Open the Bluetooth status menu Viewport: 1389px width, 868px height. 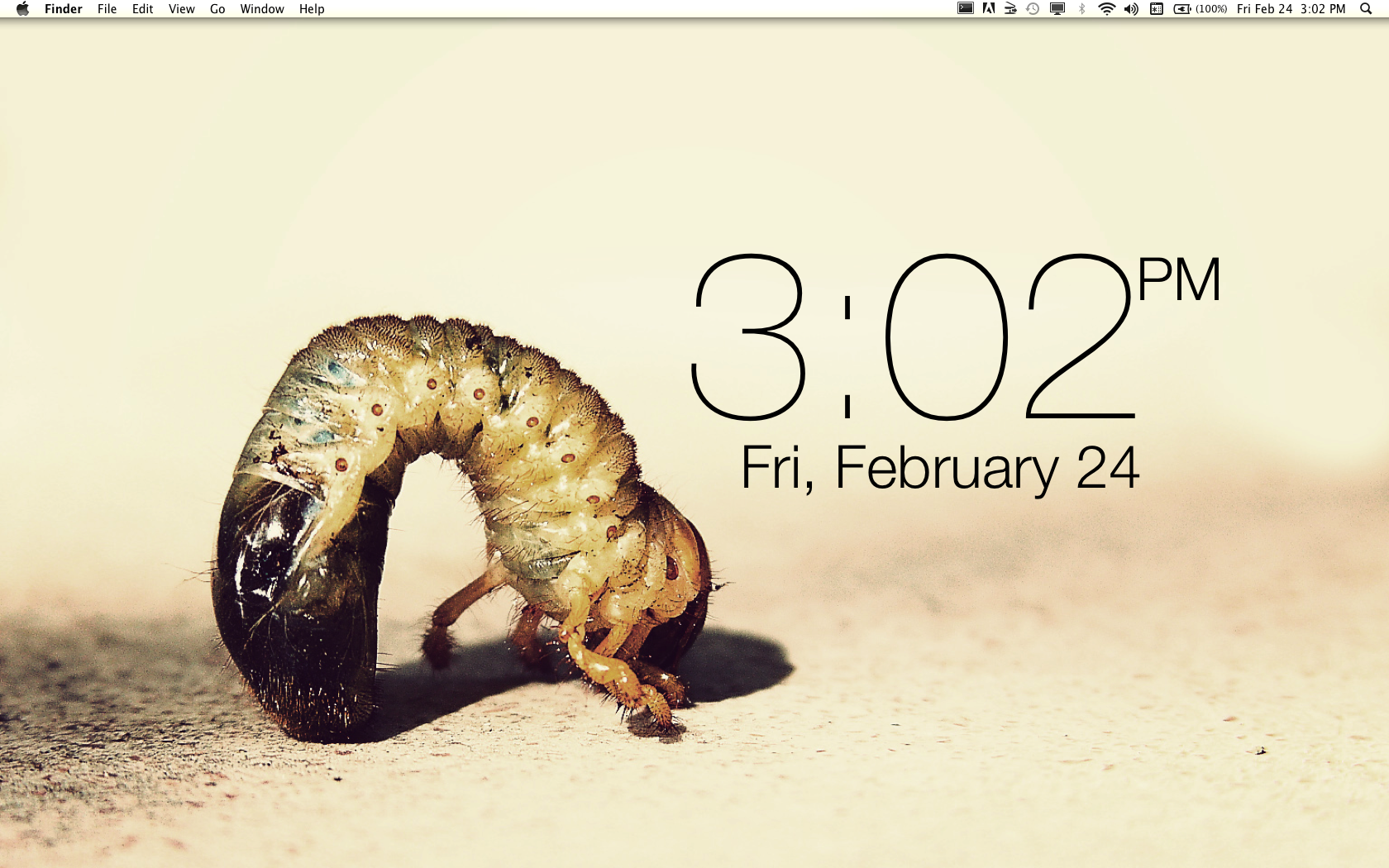1081,9
